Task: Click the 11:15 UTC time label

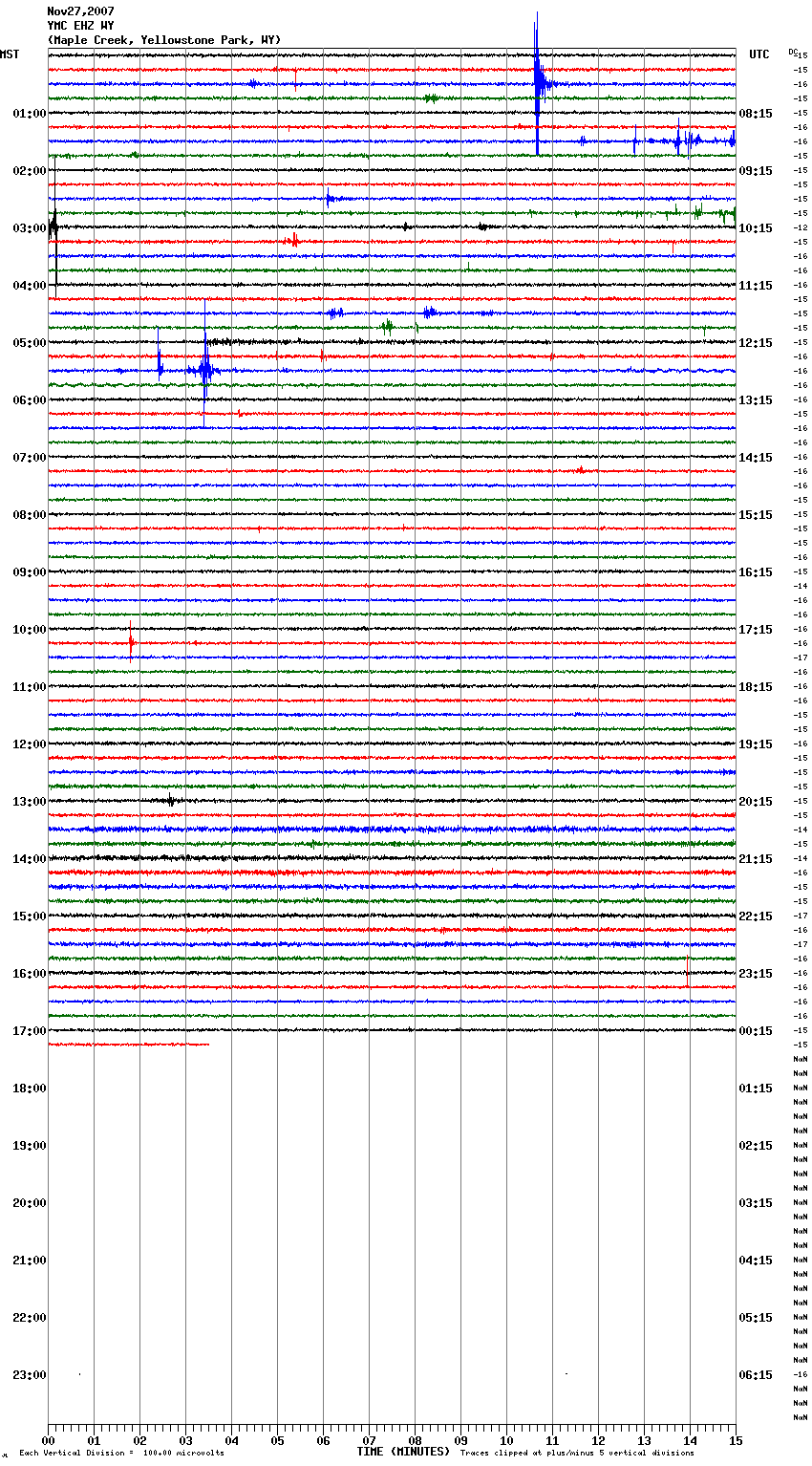Action: pyautogui.click(x=756, y=286)
